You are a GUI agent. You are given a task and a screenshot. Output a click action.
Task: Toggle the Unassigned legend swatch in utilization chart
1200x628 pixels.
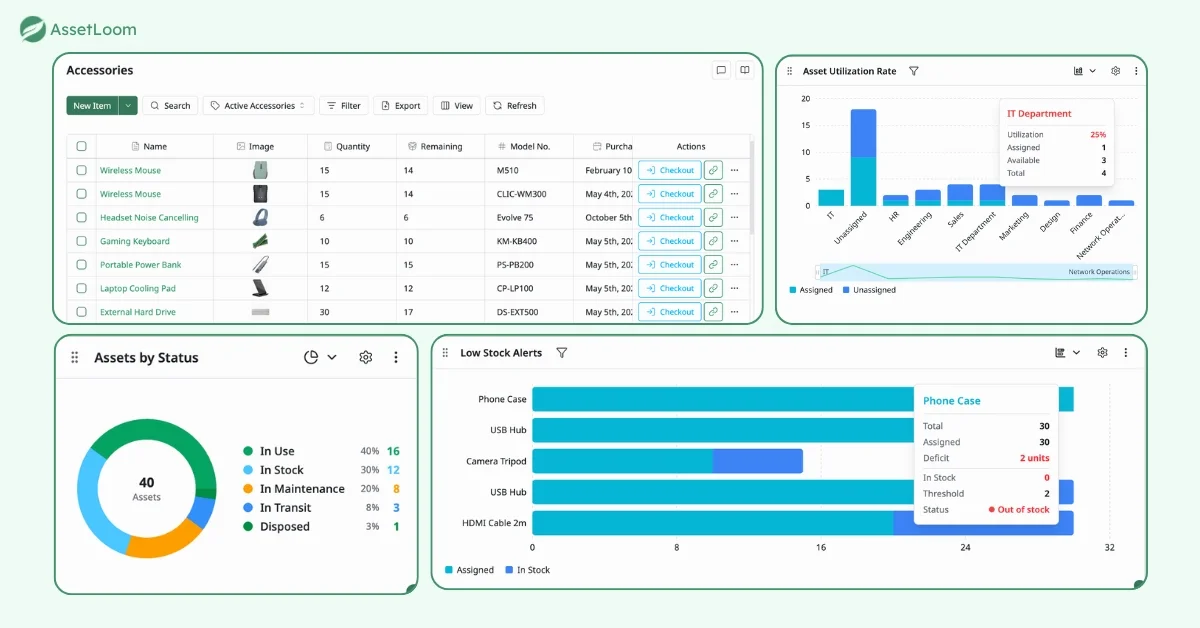coord(846,290)
